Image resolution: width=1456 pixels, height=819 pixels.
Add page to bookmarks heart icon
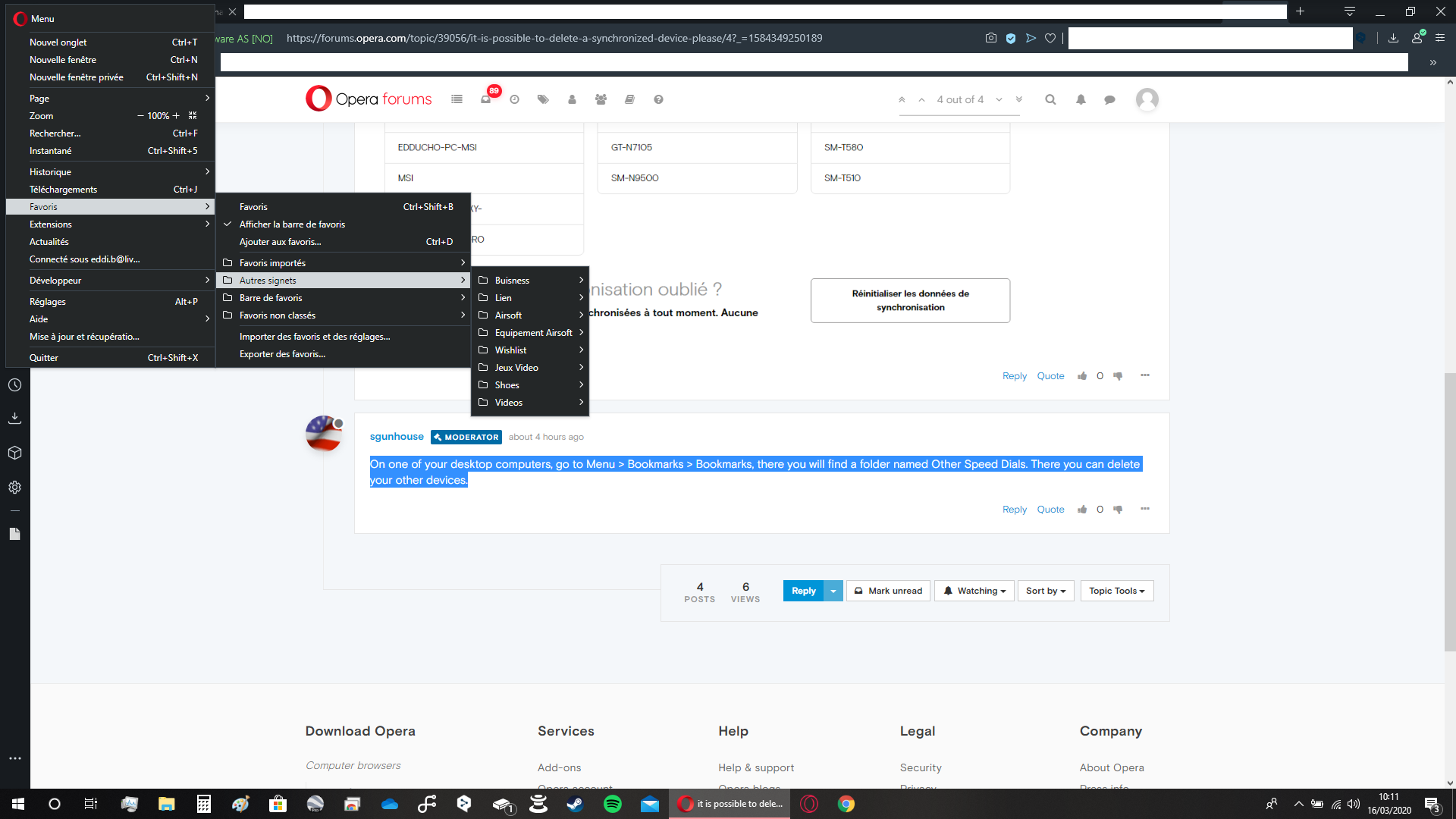pos(1050,38)
